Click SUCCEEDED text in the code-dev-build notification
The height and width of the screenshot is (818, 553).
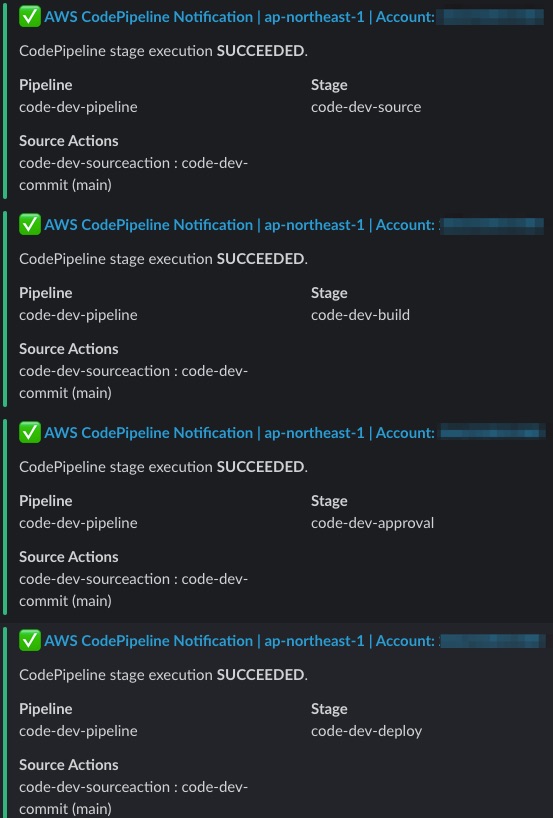coord(261,259)
